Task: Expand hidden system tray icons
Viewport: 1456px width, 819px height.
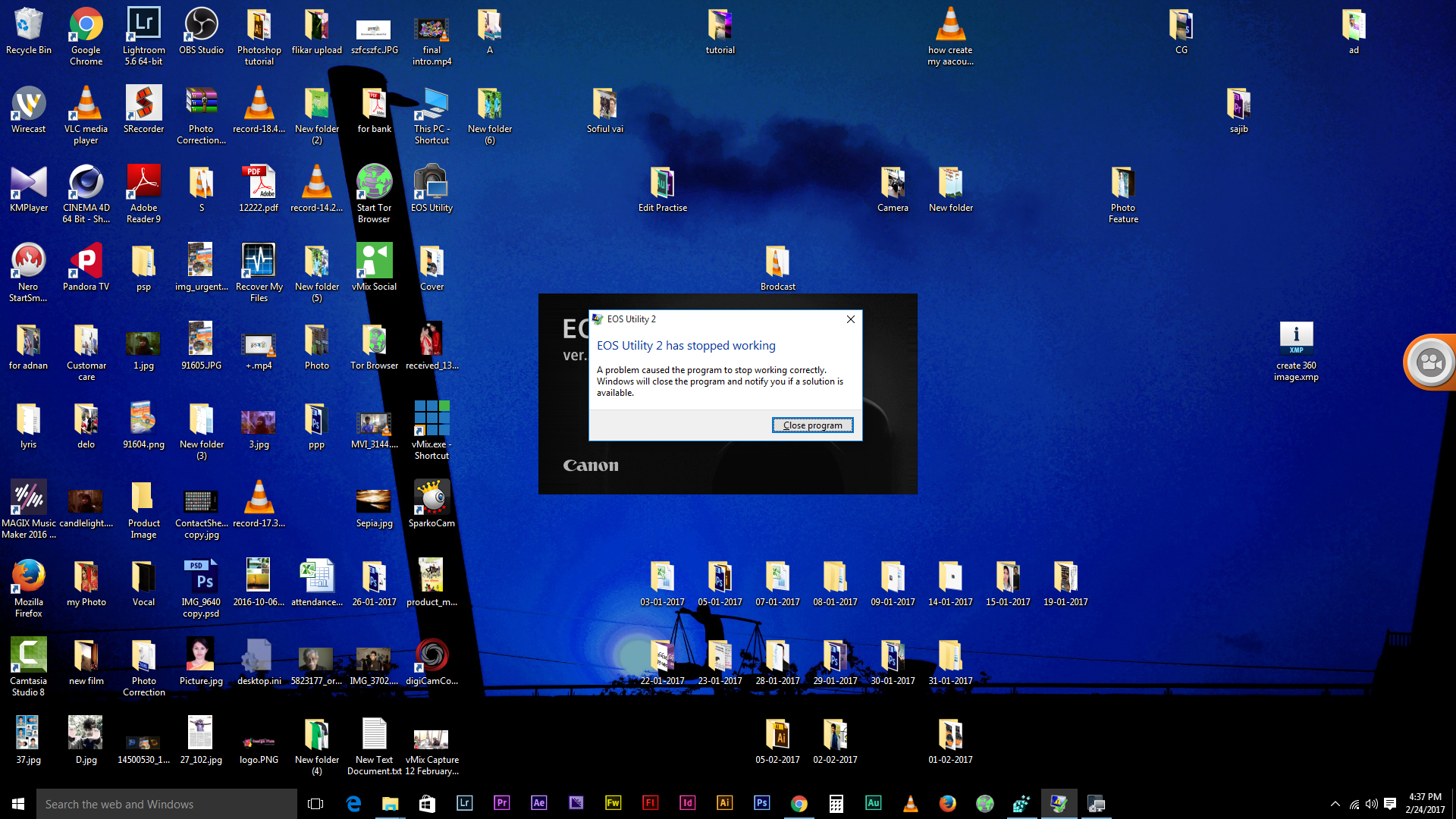Action: (1335, 804)
